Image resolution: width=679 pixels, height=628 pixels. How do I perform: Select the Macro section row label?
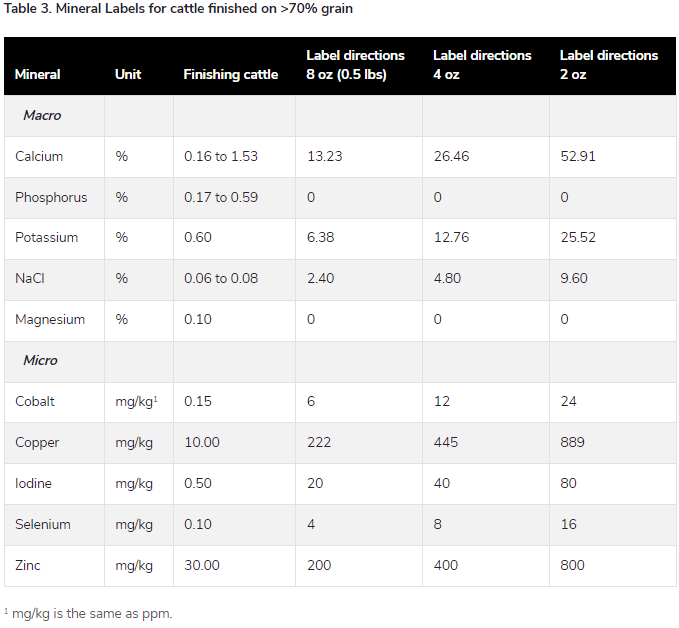[42, 116]
